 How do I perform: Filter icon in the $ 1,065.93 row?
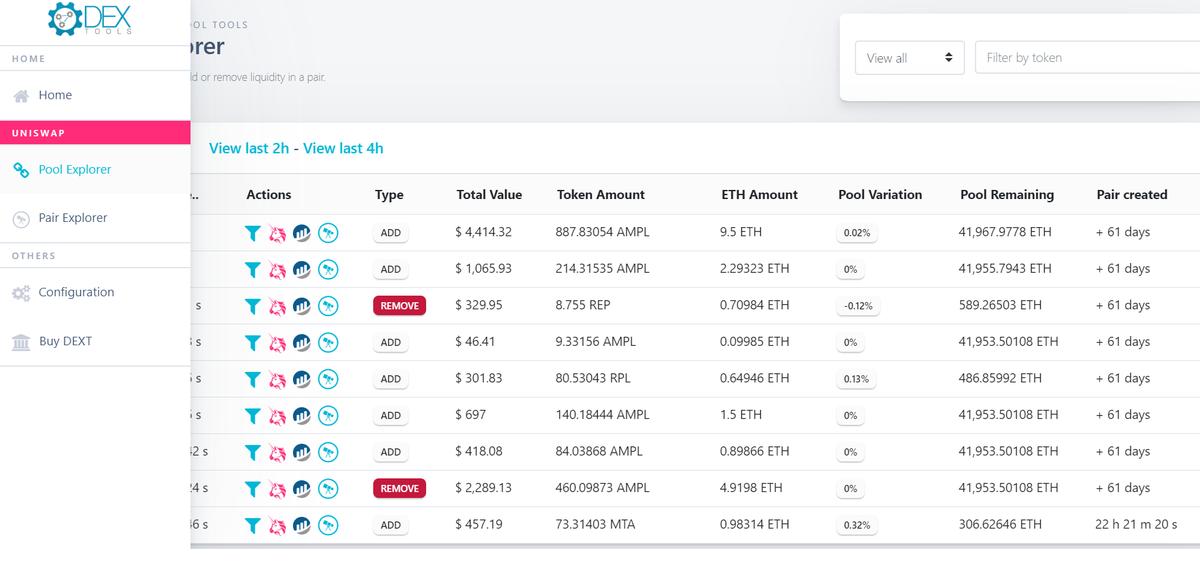[253, 269]
